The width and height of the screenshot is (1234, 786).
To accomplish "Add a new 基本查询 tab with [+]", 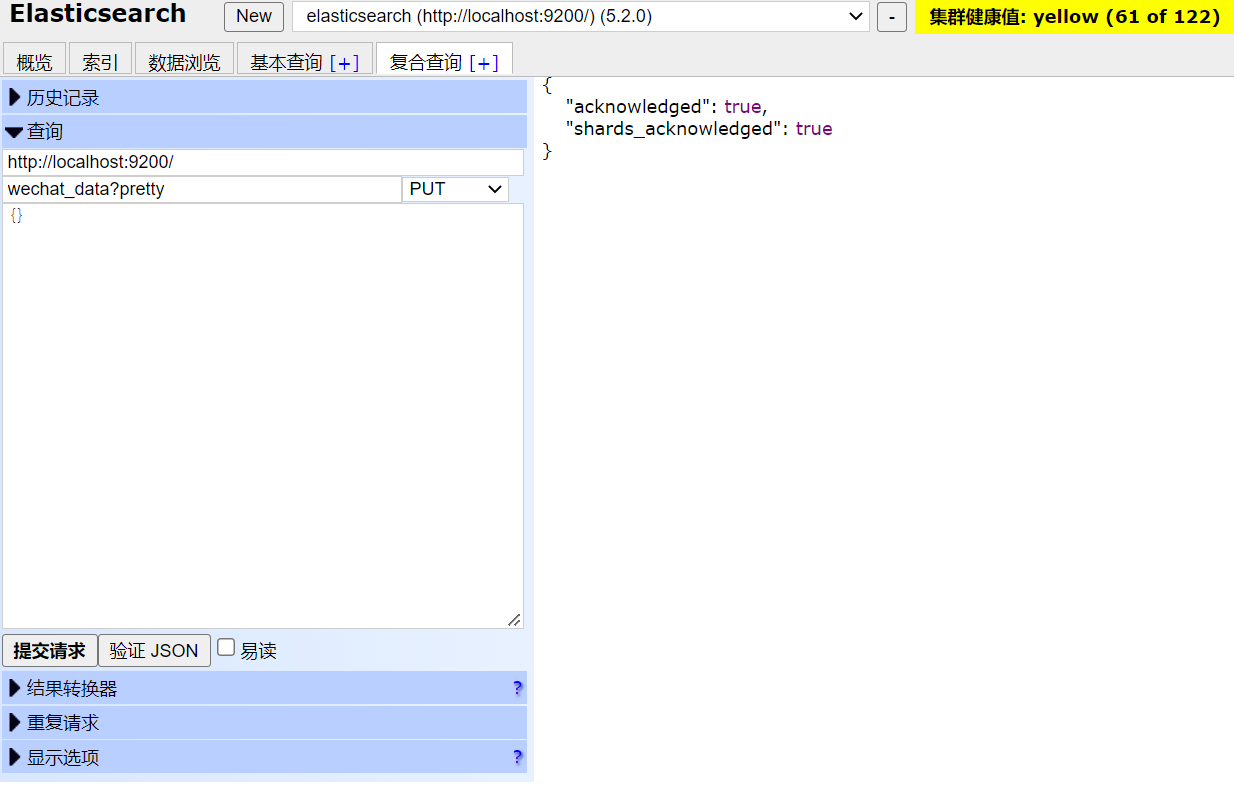I will (x=344, y=62).
